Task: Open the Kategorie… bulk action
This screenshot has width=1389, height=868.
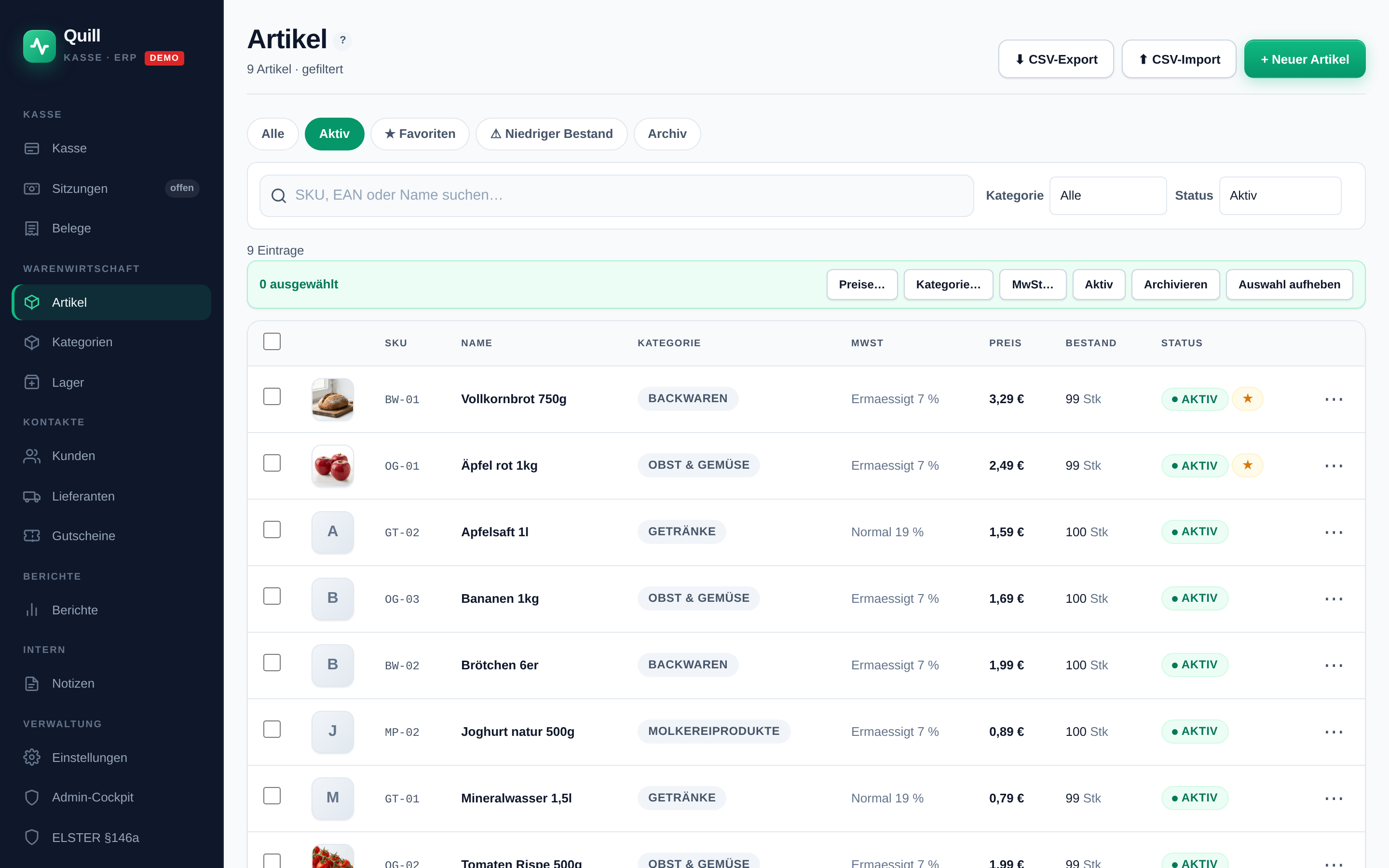Action: (948, 285)
